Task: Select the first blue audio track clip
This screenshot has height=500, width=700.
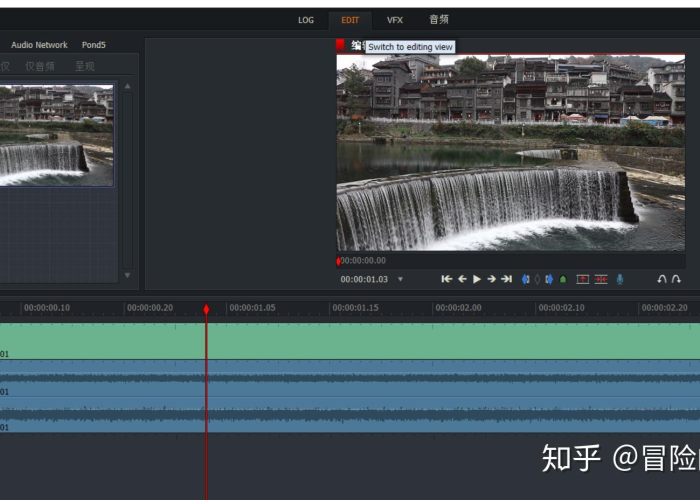Action: (350, 378)
